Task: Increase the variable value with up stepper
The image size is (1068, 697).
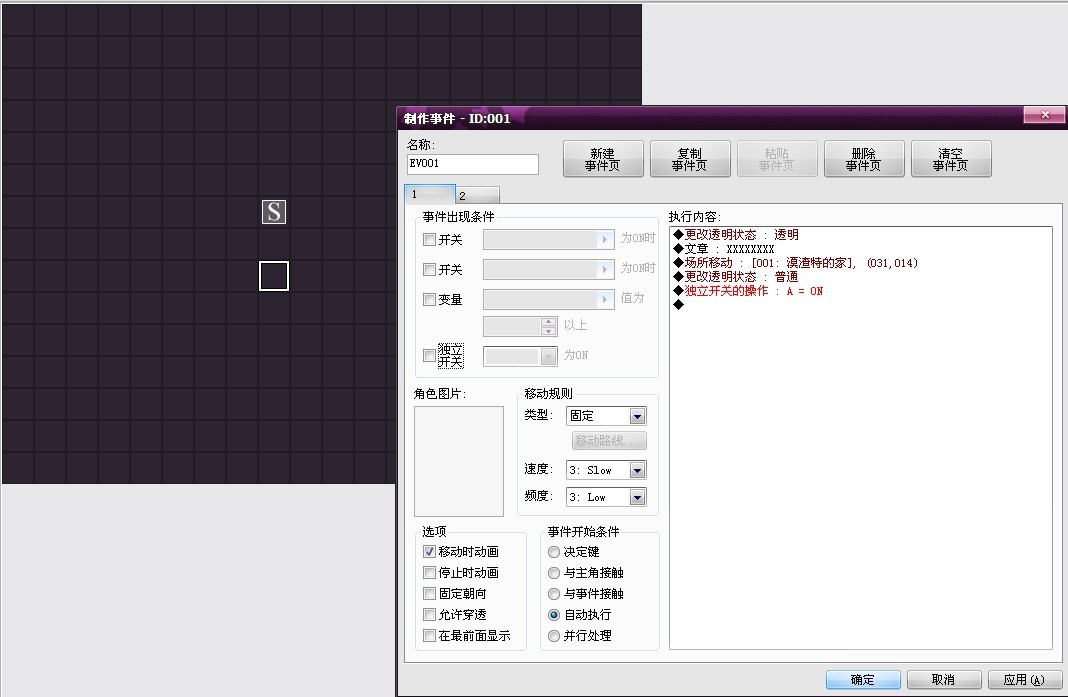Action: point(549,322)
